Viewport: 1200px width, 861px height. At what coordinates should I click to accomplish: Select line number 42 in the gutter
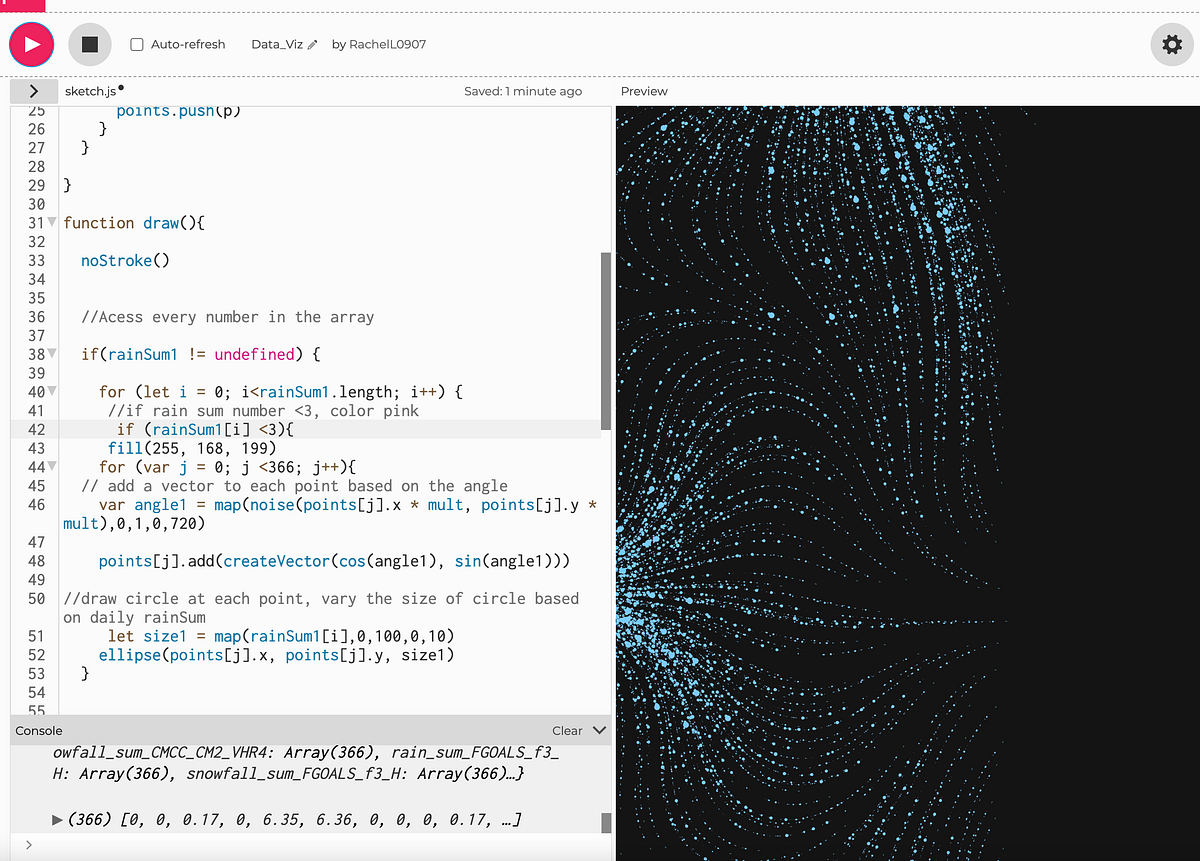click(36, 429)
